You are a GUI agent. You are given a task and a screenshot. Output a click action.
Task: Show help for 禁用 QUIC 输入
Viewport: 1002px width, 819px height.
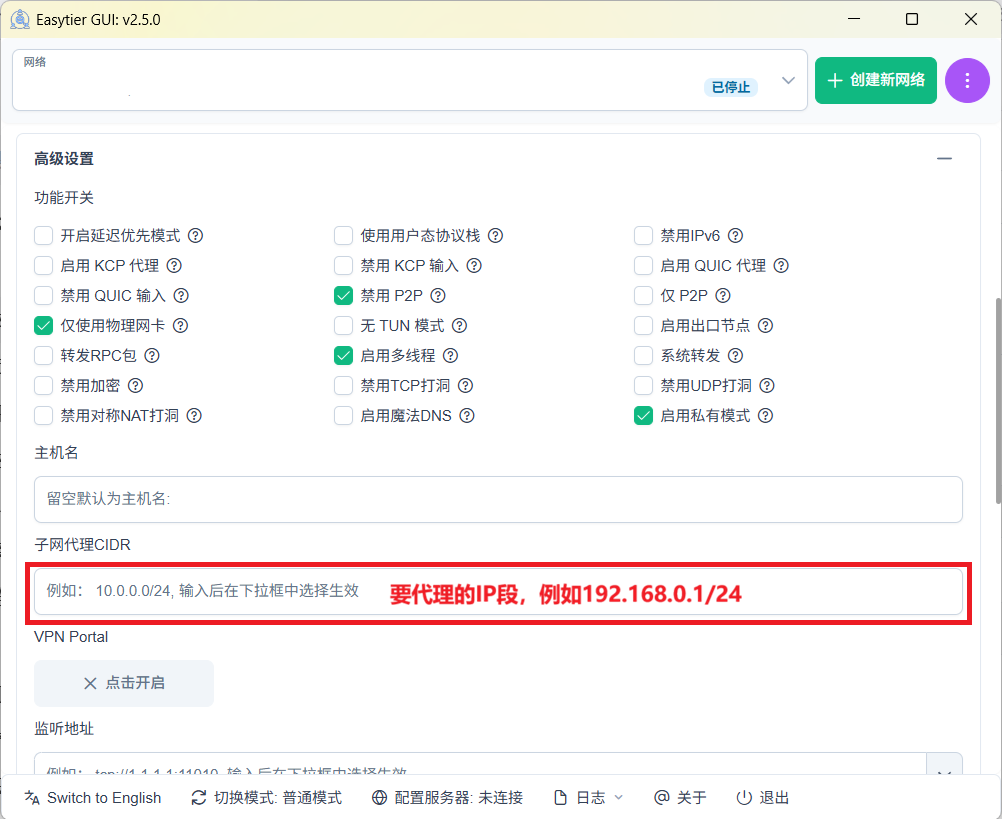(181, 296)
